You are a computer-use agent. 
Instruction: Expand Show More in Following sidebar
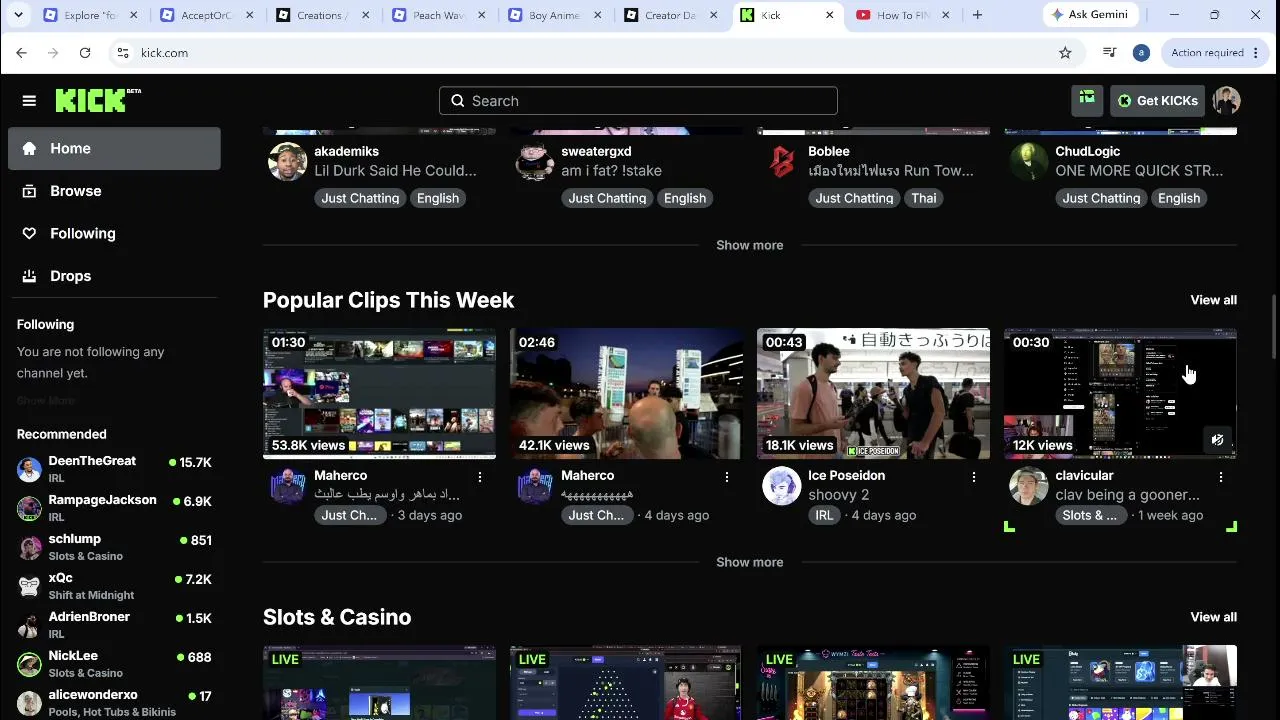coord(46,400)
